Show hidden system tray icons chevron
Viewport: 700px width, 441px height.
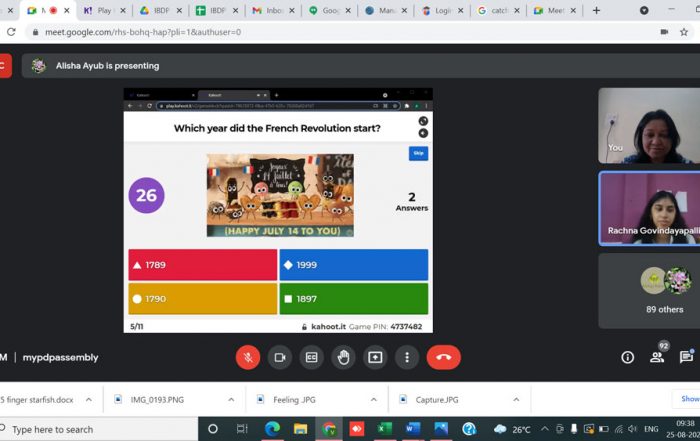pyautogui.click(x=545, y=429)
